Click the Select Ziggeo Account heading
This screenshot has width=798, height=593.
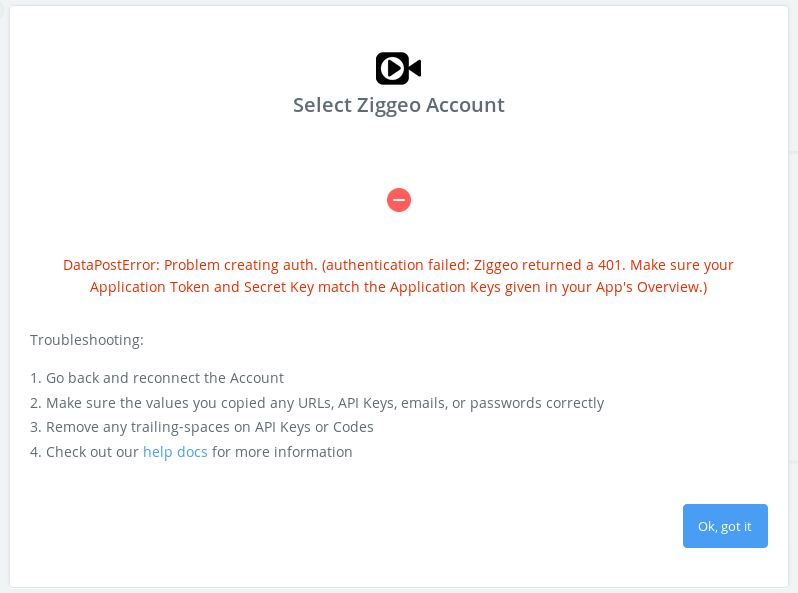click(x=398, y=105)
